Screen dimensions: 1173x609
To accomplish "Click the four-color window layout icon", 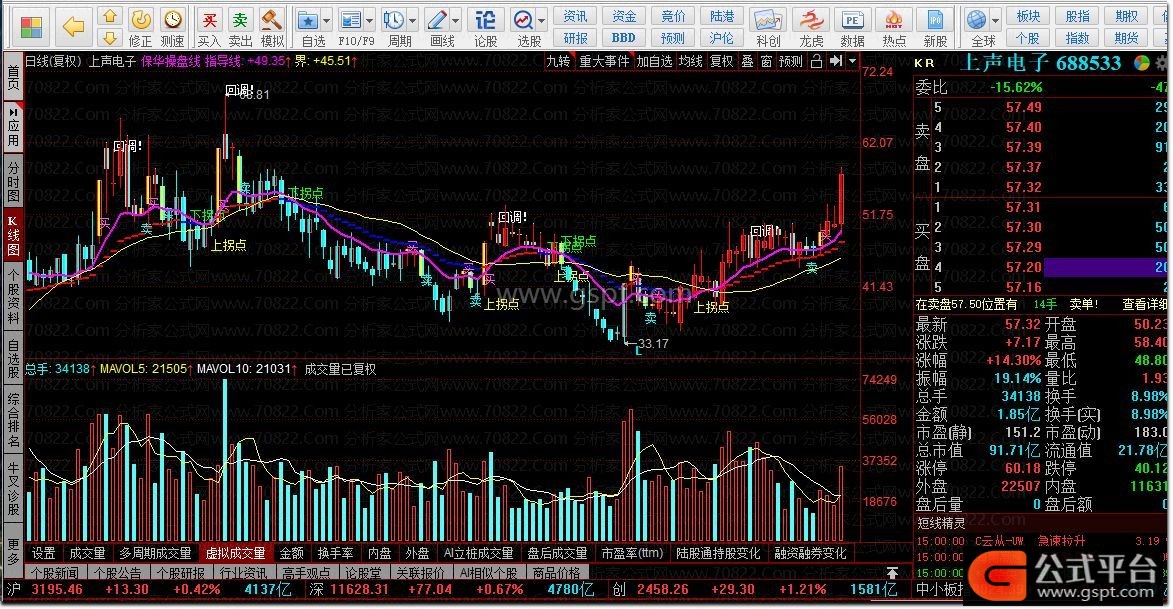I will 31,27.
